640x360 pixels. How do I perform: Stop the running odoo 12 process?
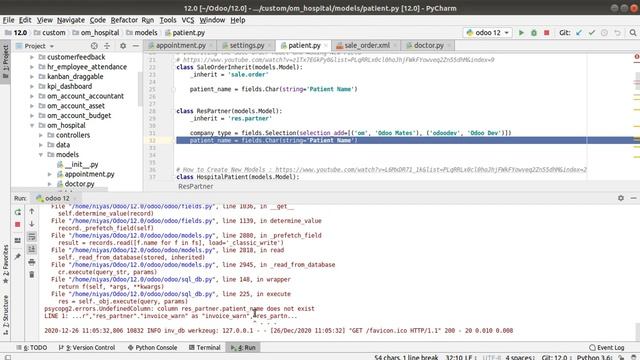point(547,33)
